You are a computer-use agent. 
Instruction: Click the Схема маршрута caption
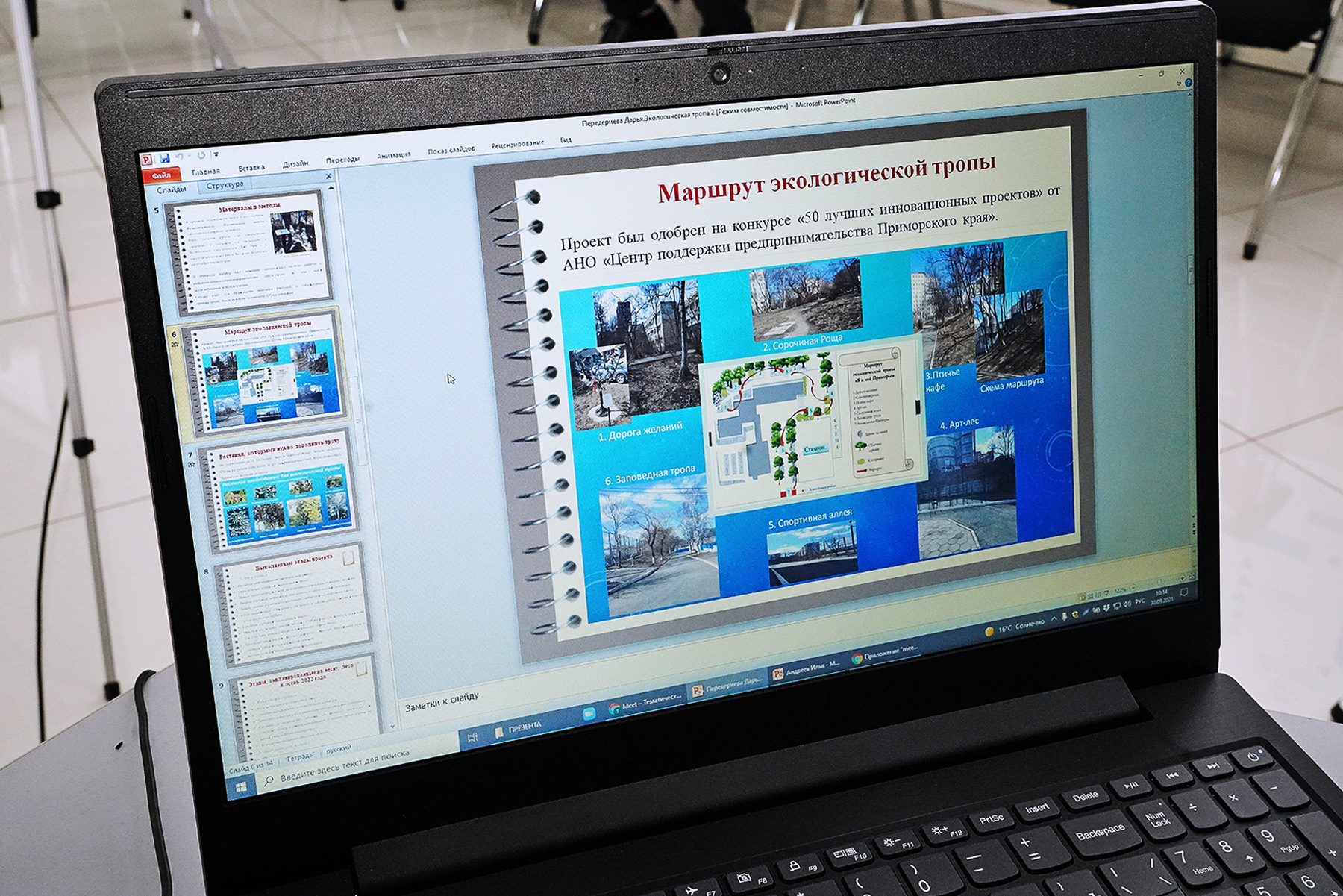[1011, 385]
